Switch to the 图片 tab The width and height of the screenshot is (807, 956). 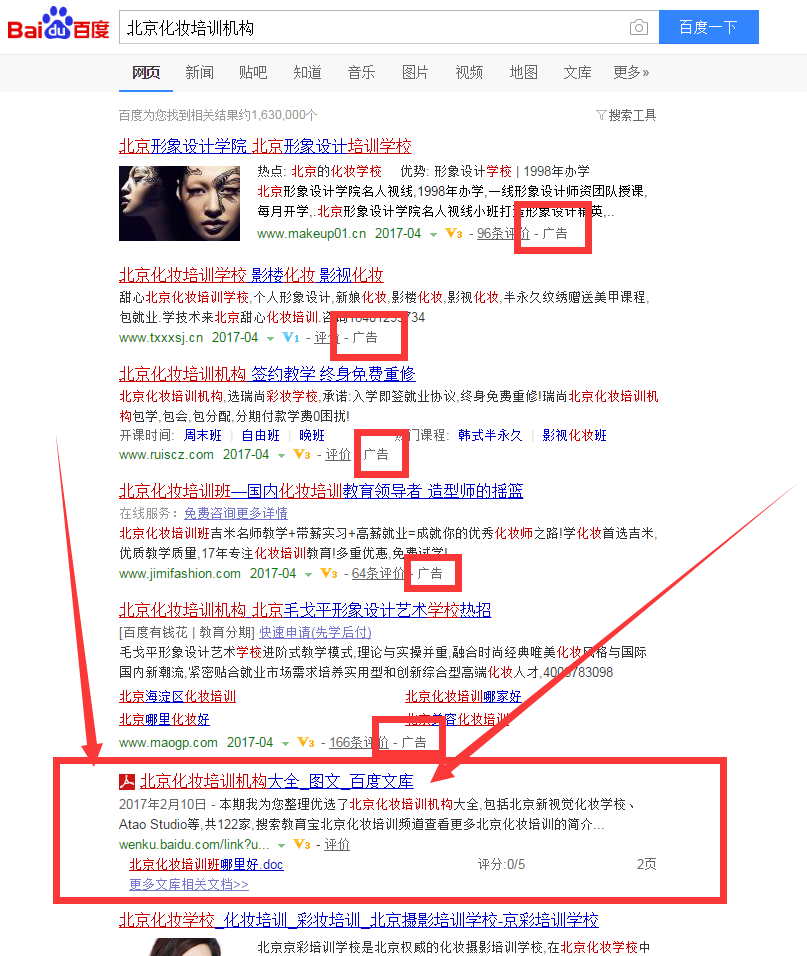click(415, 73)
